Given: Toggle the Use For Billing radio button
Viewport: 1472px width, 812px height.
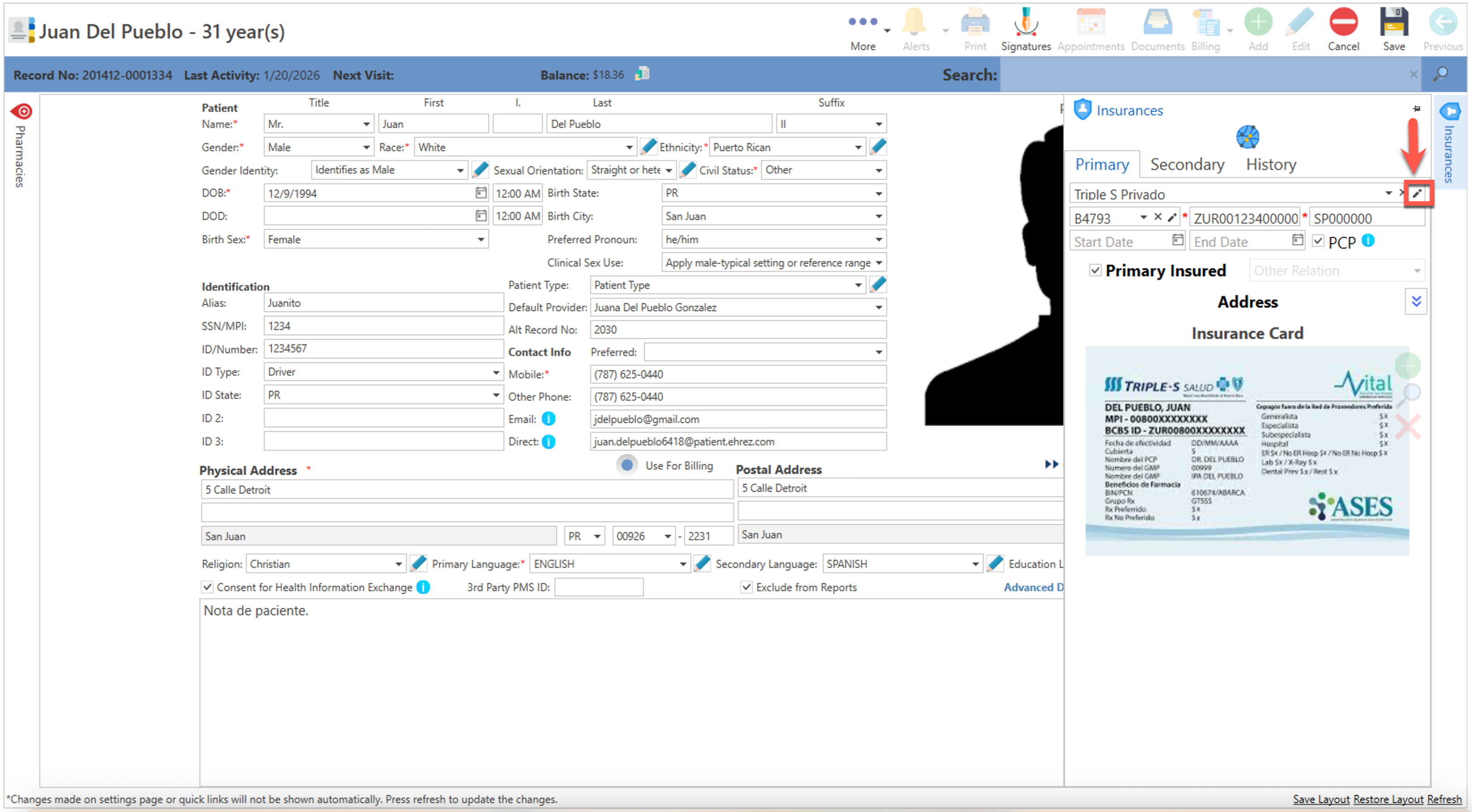Looking at the screenshot, I should coord(627,465).
